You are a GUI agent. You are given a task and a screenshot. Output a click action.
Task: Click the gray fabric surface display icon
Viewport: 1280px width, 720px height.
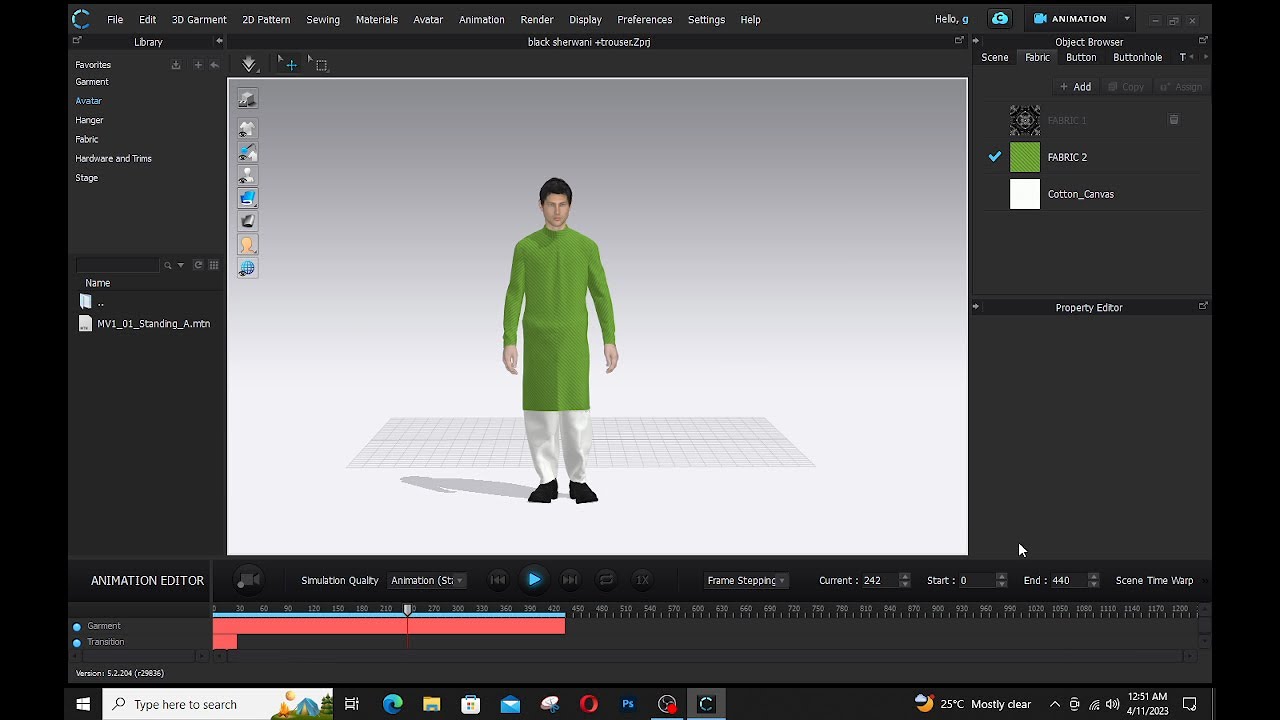pos(247,221)
